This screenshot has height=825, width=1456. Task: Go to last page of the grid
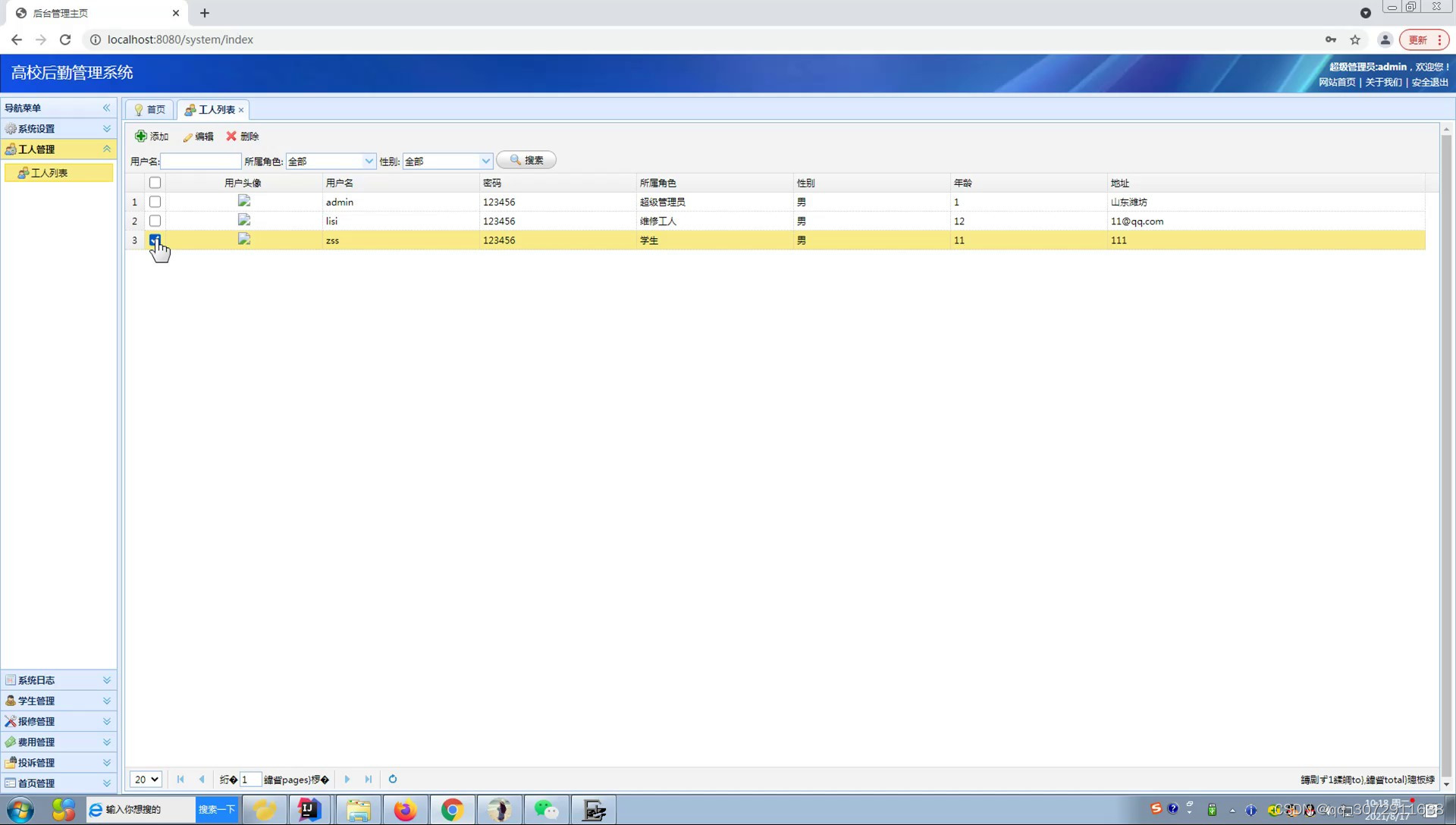point(369,780)
